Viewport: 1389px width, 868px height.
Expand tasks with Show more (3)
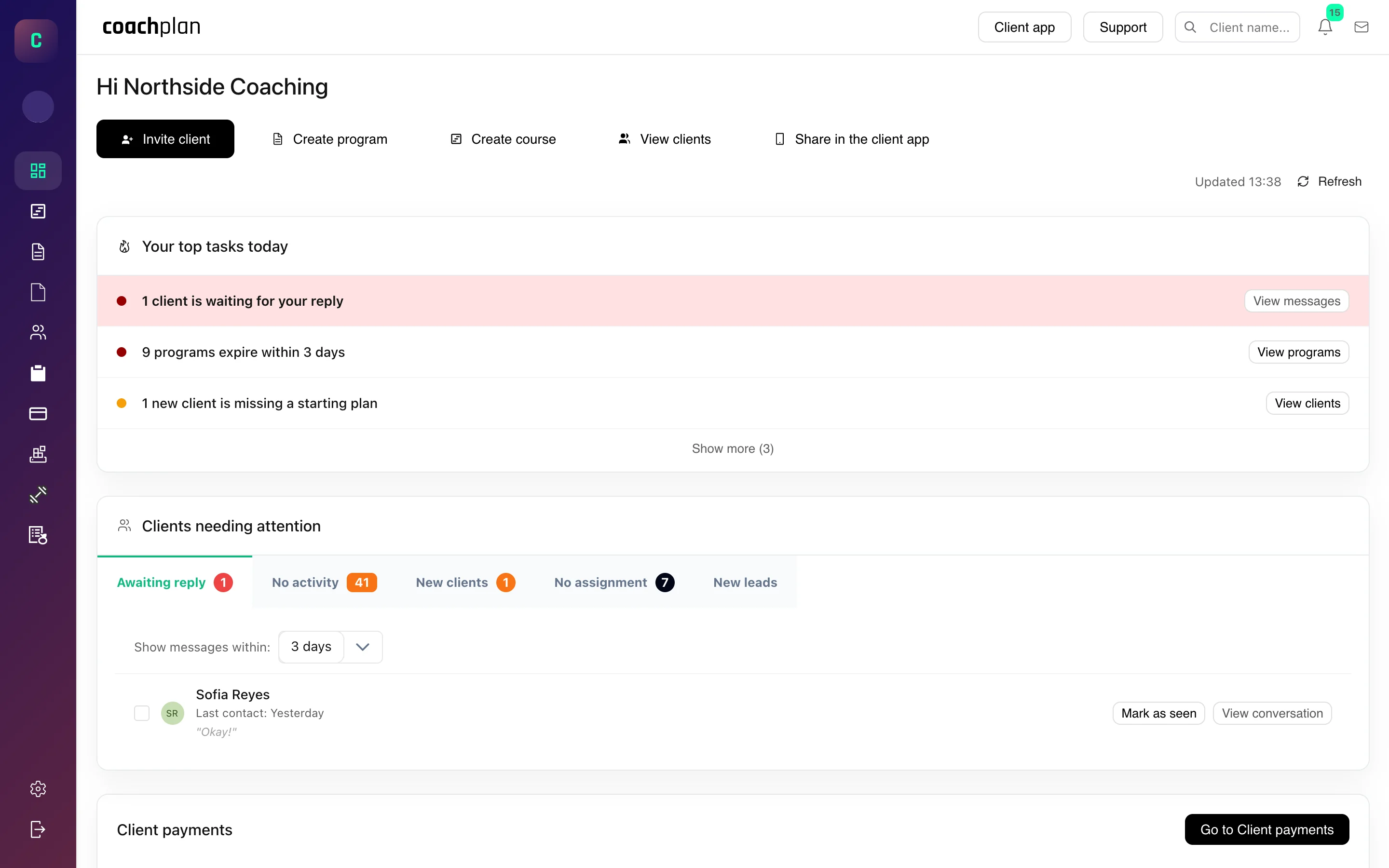[733, 449]
